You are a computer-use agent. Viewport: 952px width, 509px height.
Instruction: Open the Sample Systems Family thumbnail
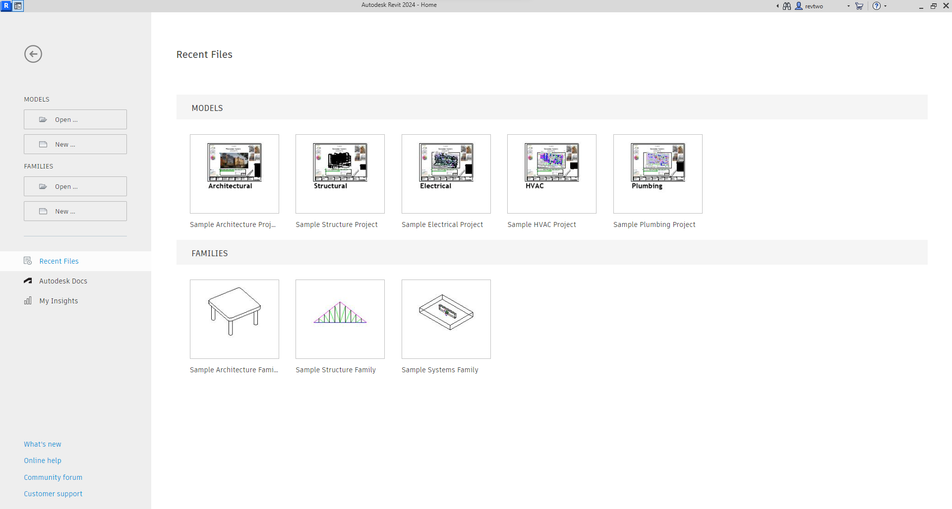point(446,319)
